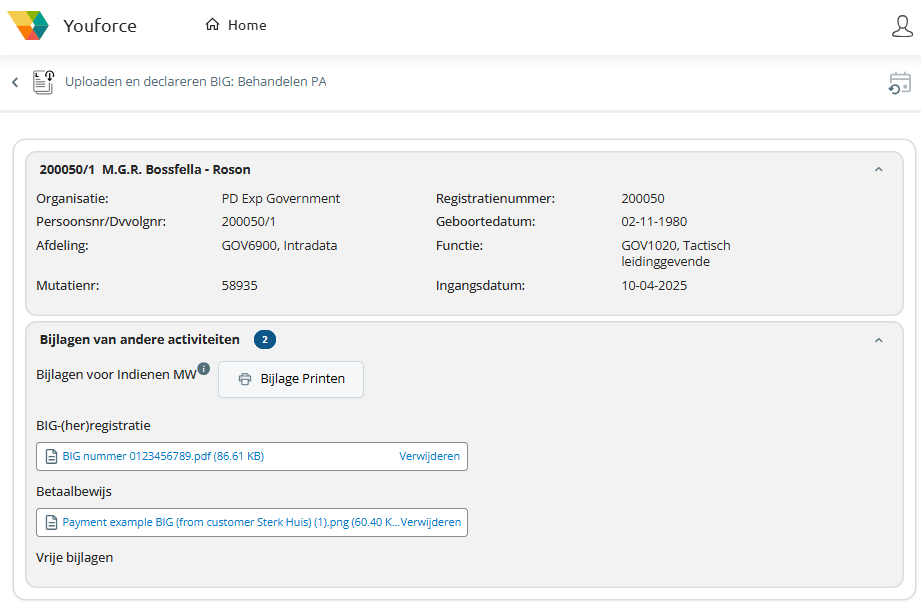
Task: Click the Bijlagen van andere activiteiten header
Action: tap(139, 340)
